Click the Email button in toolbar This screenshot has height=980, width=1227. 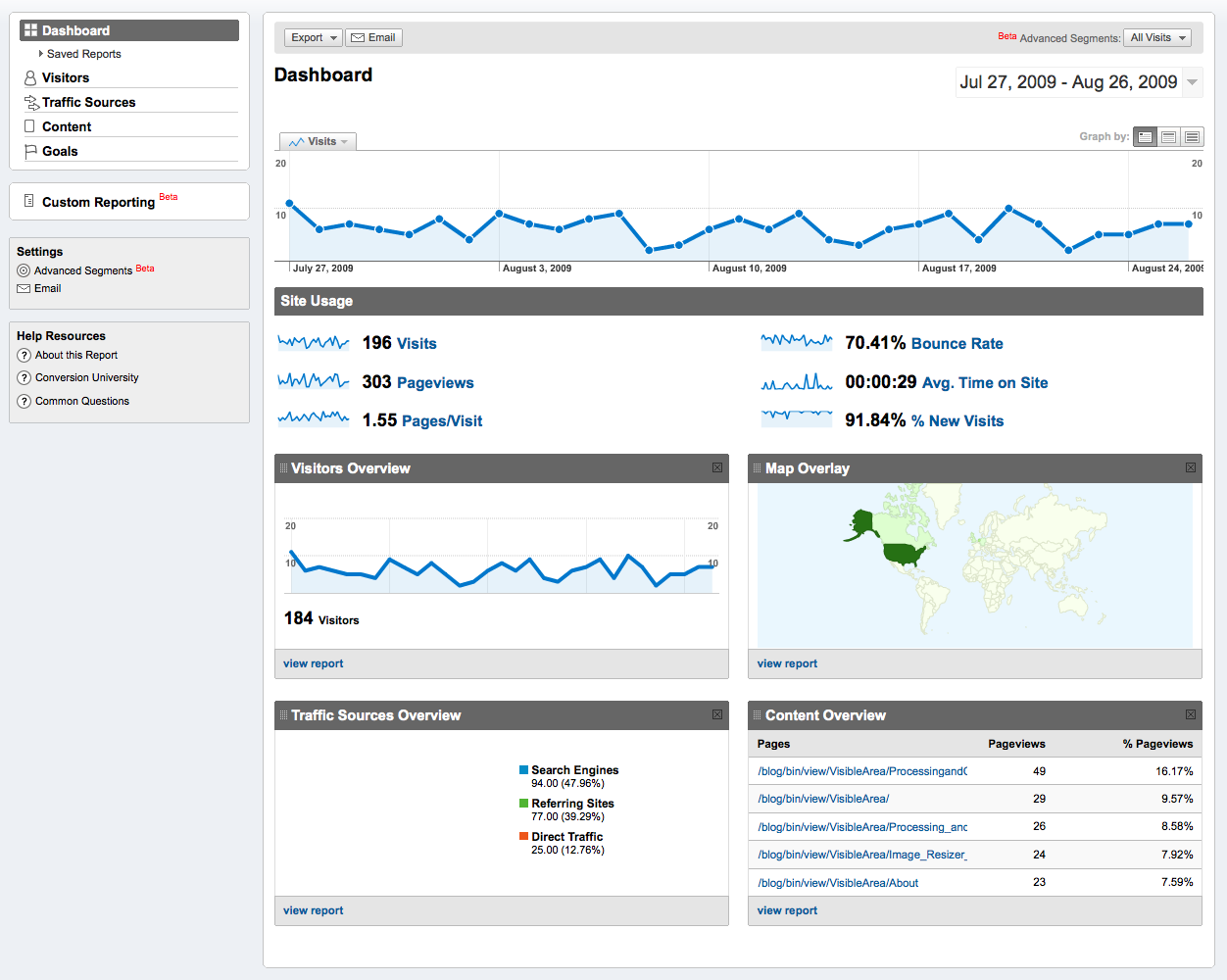(x=373, y=38)
